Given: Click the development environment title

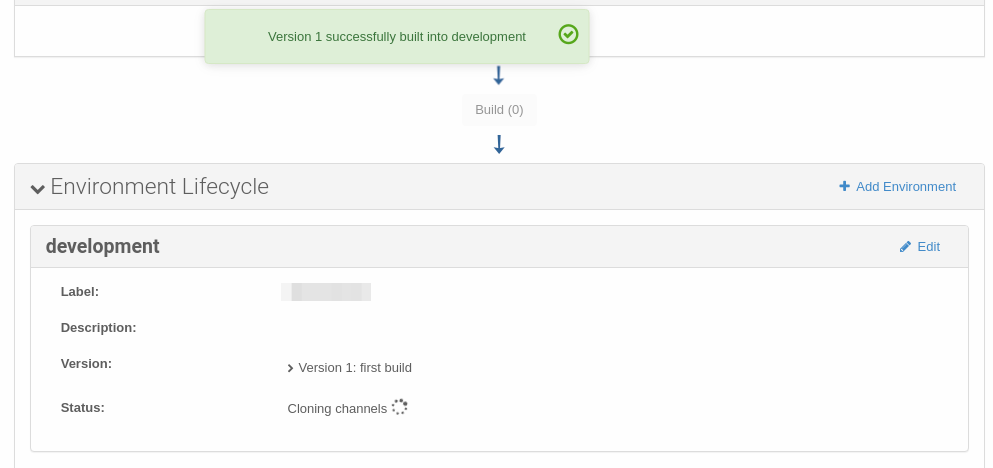Looking at the screenshot, I should pos(103,246).
